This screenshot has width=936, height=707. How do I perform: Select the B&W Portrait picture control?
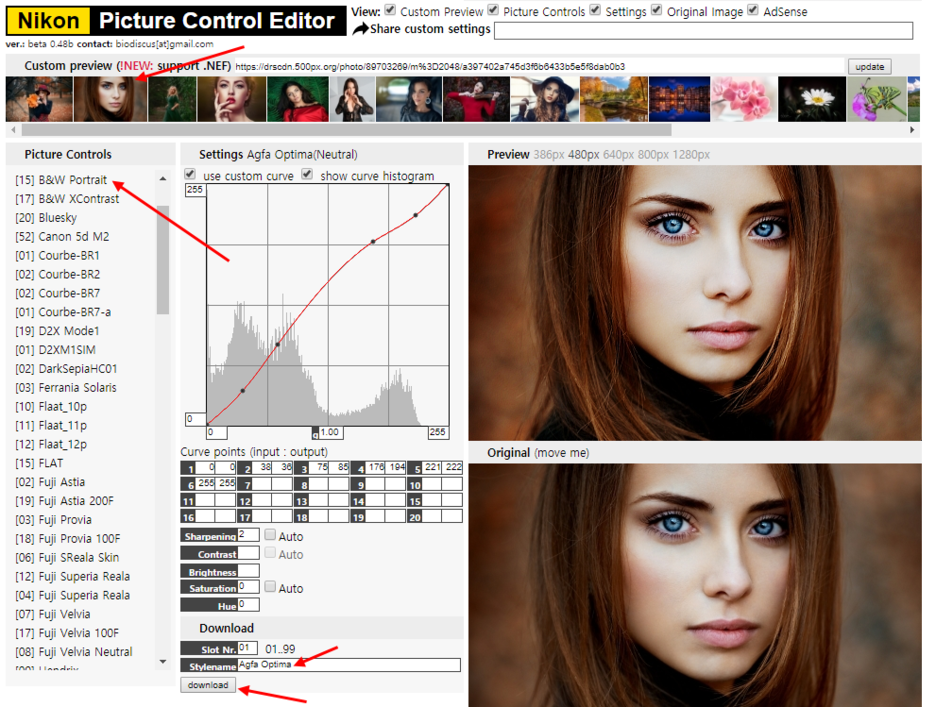[61, 180]
